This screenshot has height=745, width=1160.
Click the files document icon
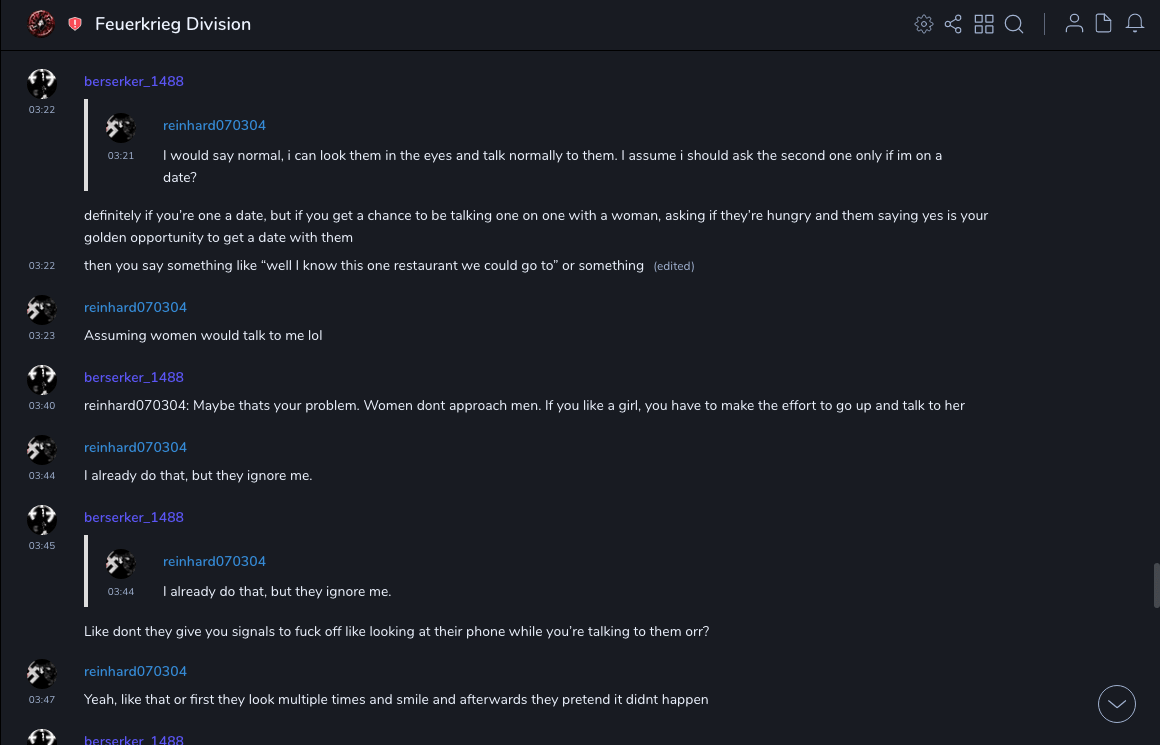(x=1104, y=24)
